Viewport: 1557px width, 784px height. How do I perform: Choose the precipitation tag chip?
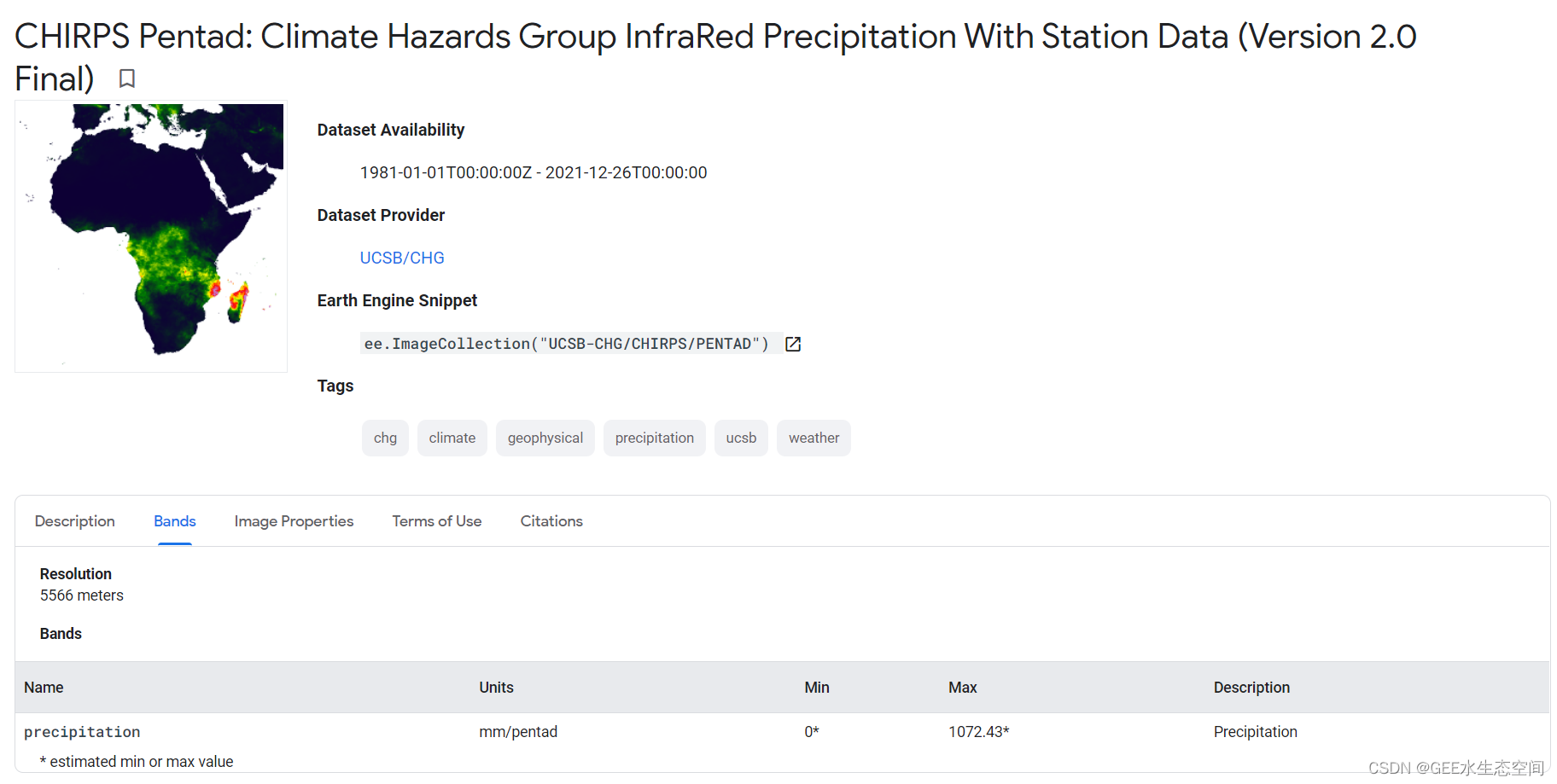[654, 438]
